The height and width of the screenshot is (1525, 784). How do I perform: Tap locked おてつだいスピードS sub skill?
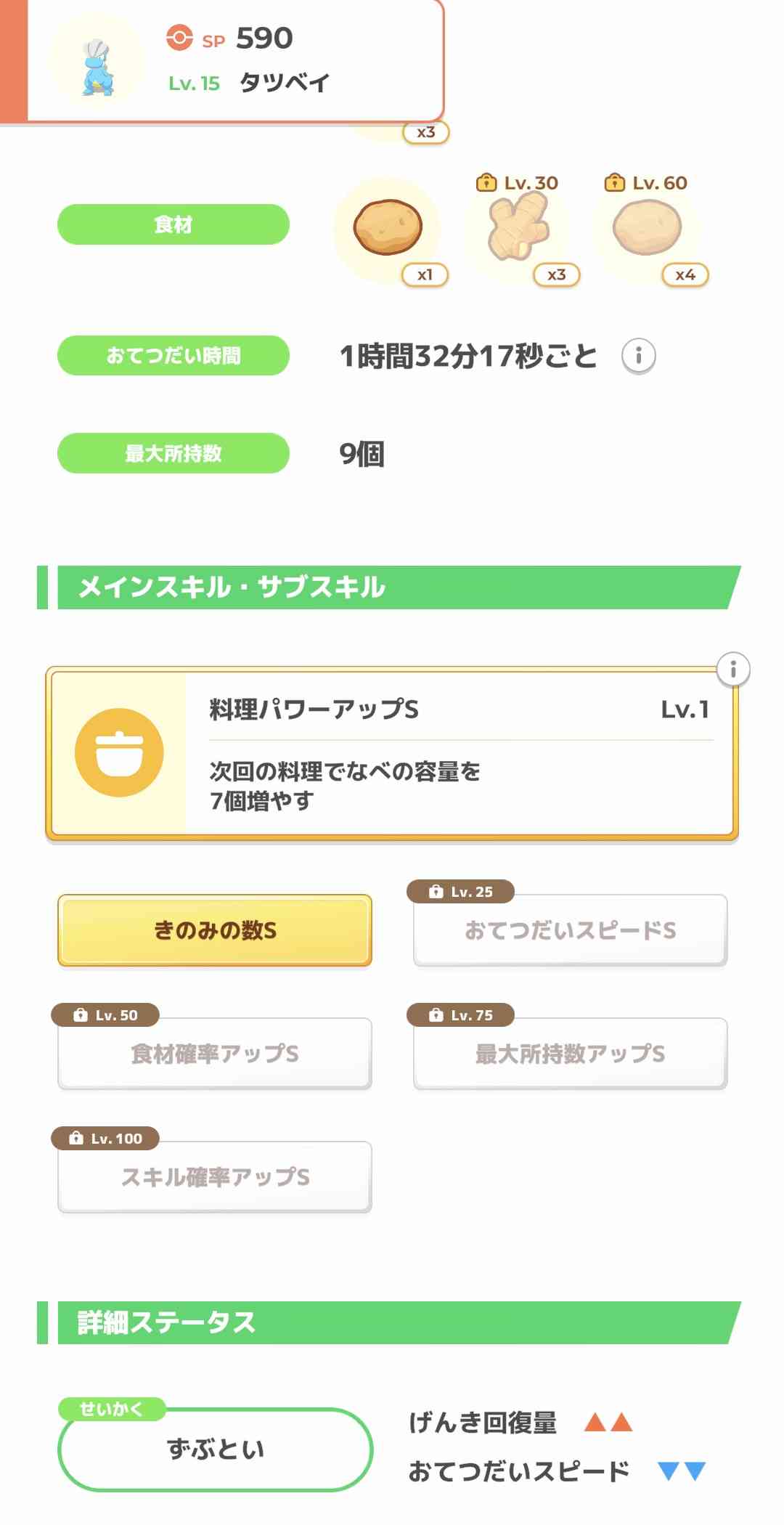point(570,930)
